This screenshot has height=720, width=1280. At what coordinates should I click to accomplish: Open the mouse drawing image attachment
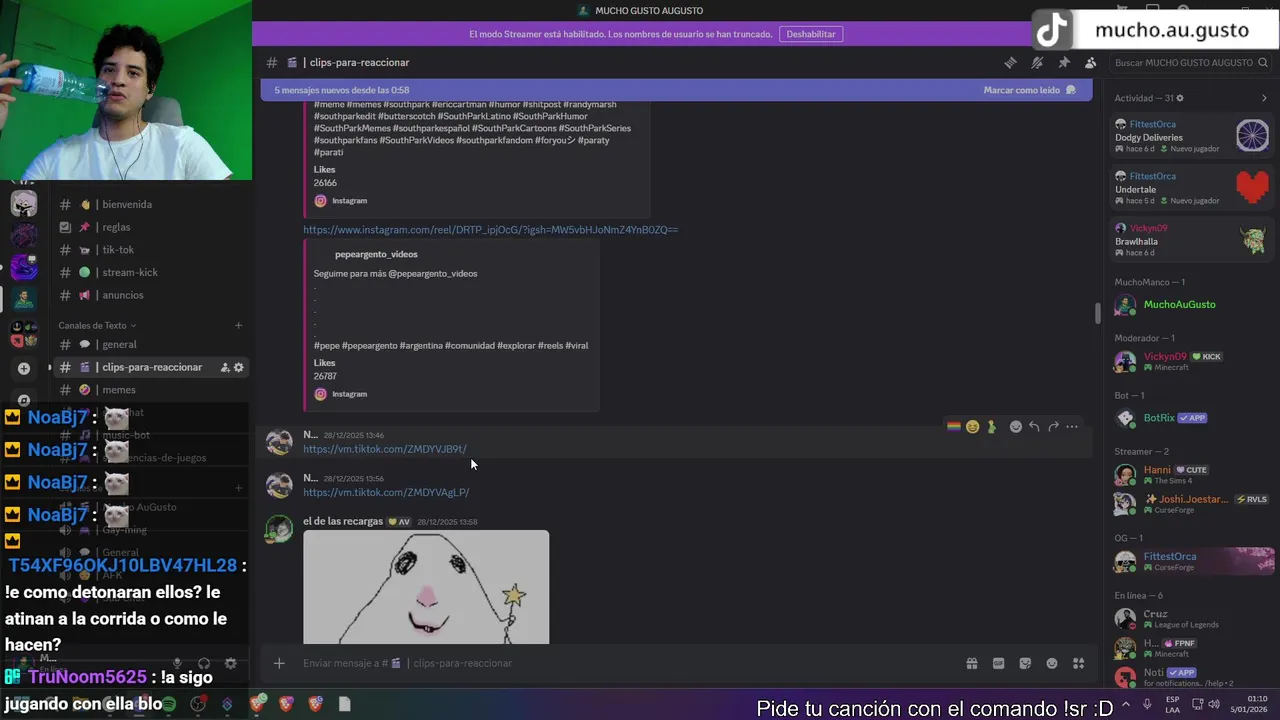point(426,587)
